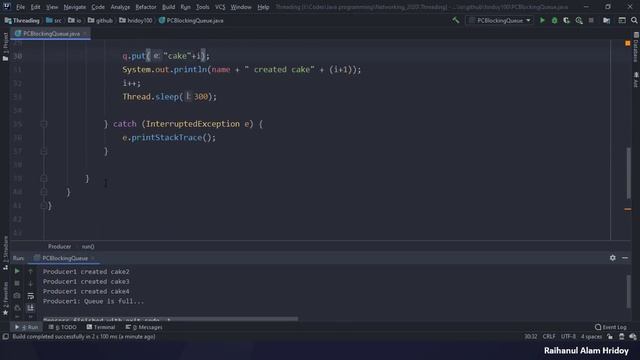Viewport: 640px width, 360px height.
Task: Click github folder breadcrumb
Action: click(x=100, y=20)
